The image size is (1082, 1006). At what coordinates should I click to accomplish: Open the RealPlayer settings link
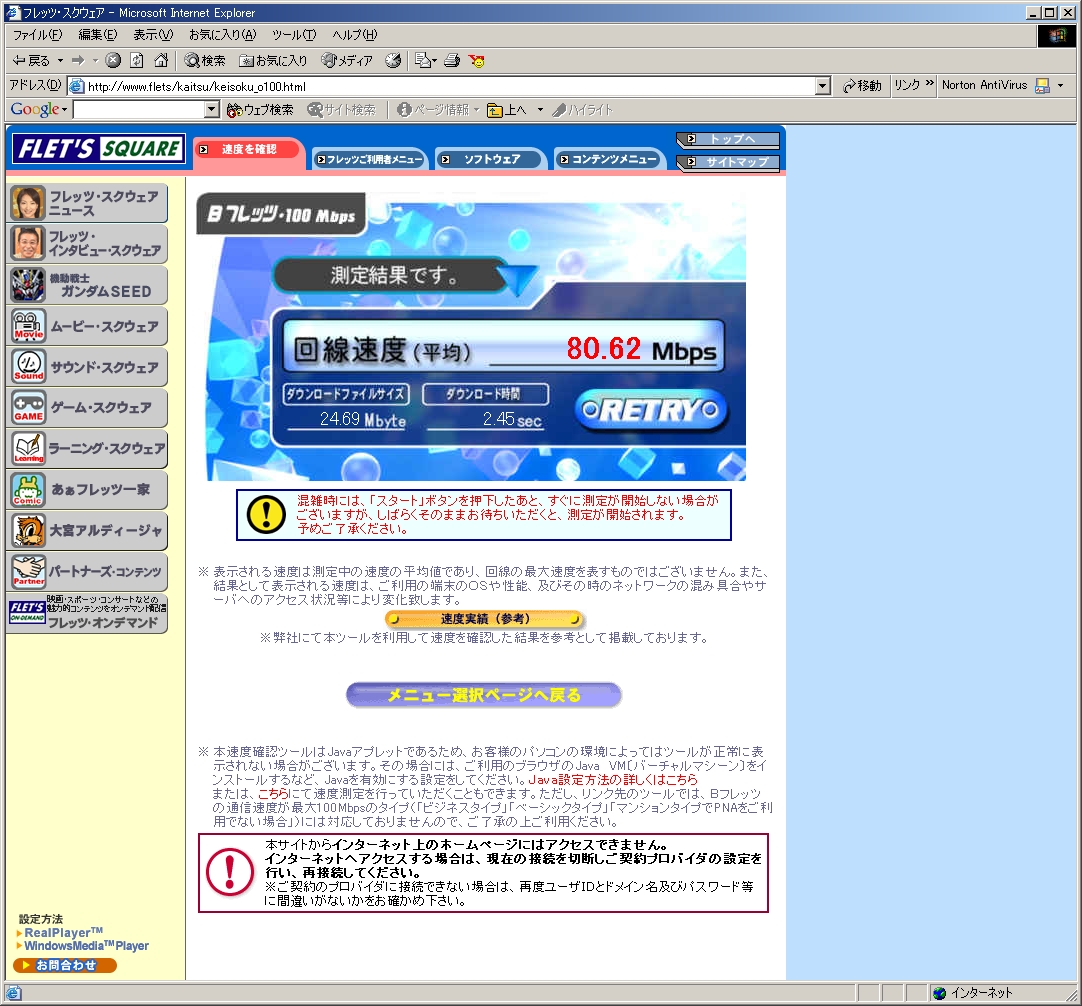(x=63, y=932)
